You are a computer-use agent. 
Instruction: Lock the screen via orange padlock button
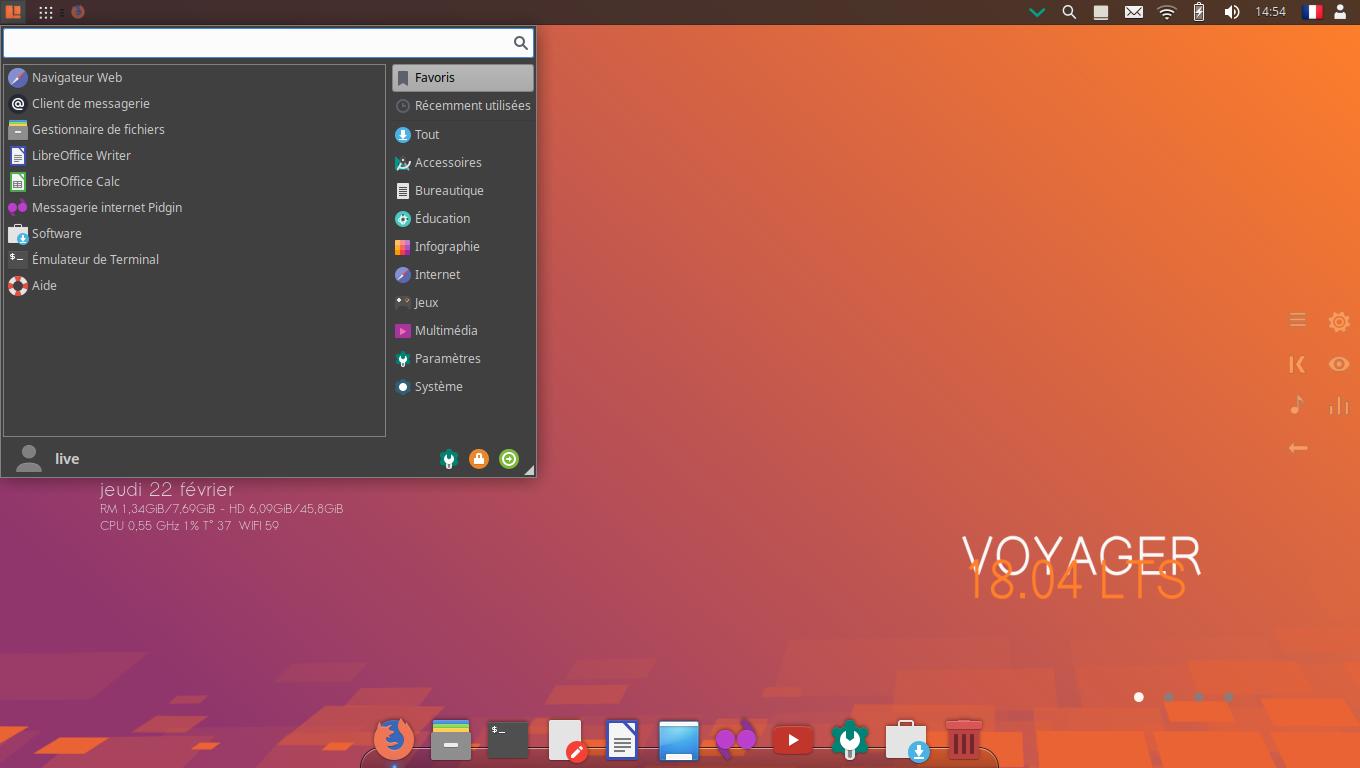tap(479, 459)
